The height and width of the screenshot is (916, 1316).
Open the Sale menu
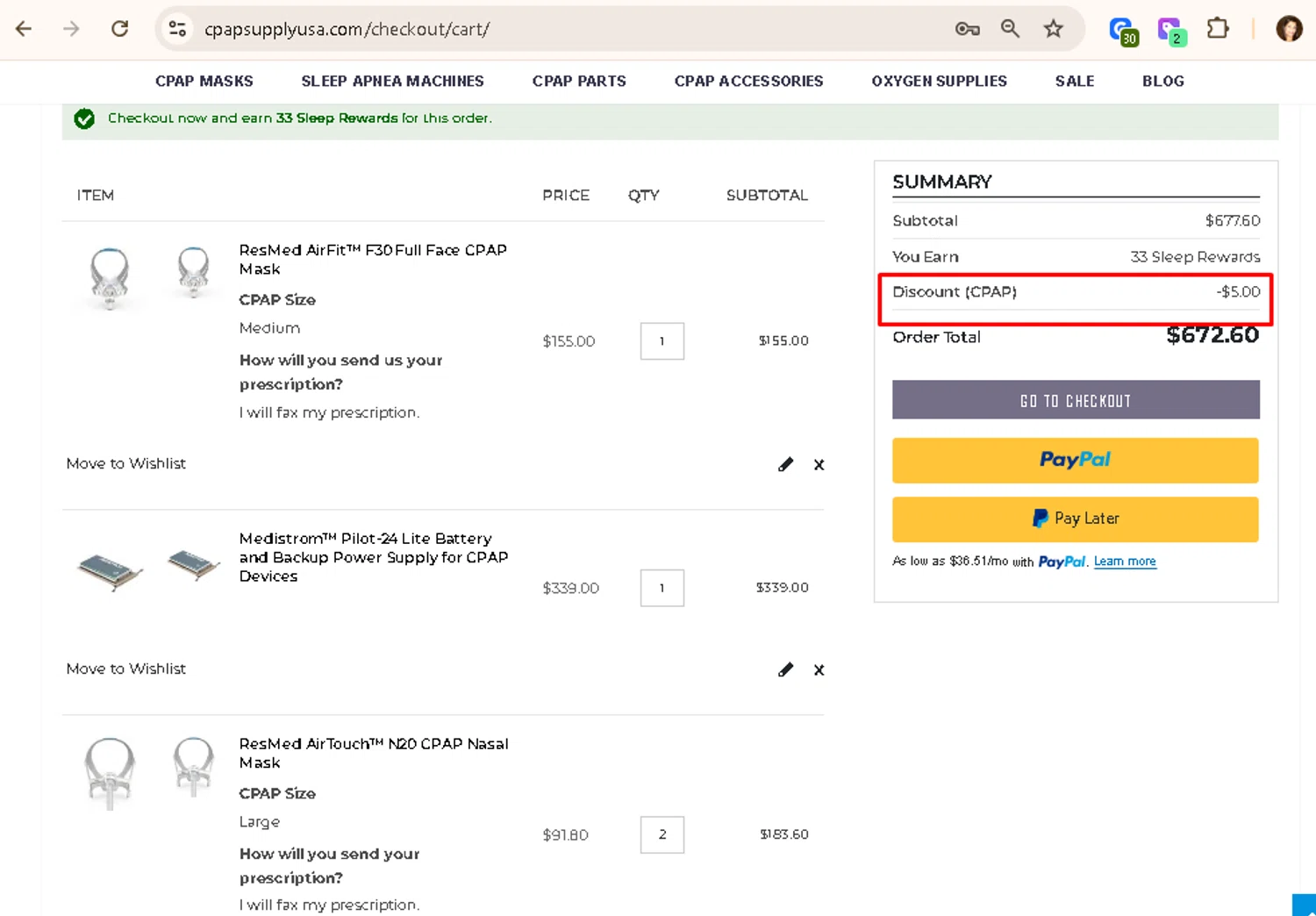click(1075, 81)
